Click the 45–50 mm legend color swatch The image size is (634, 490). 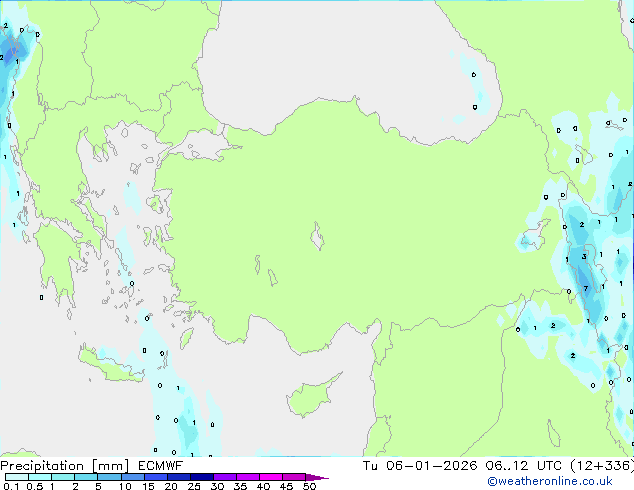click(x=294, y=477)
